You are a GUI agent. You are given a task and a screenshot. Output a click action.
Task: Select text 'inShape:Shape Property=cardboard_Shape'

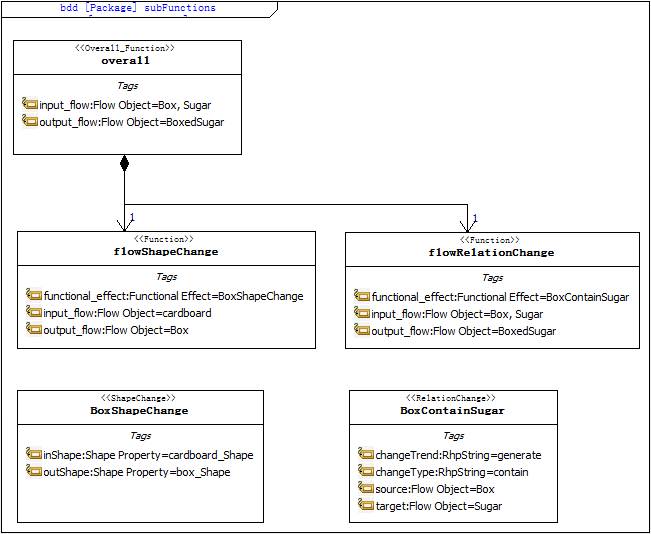[x=148, y=455]
